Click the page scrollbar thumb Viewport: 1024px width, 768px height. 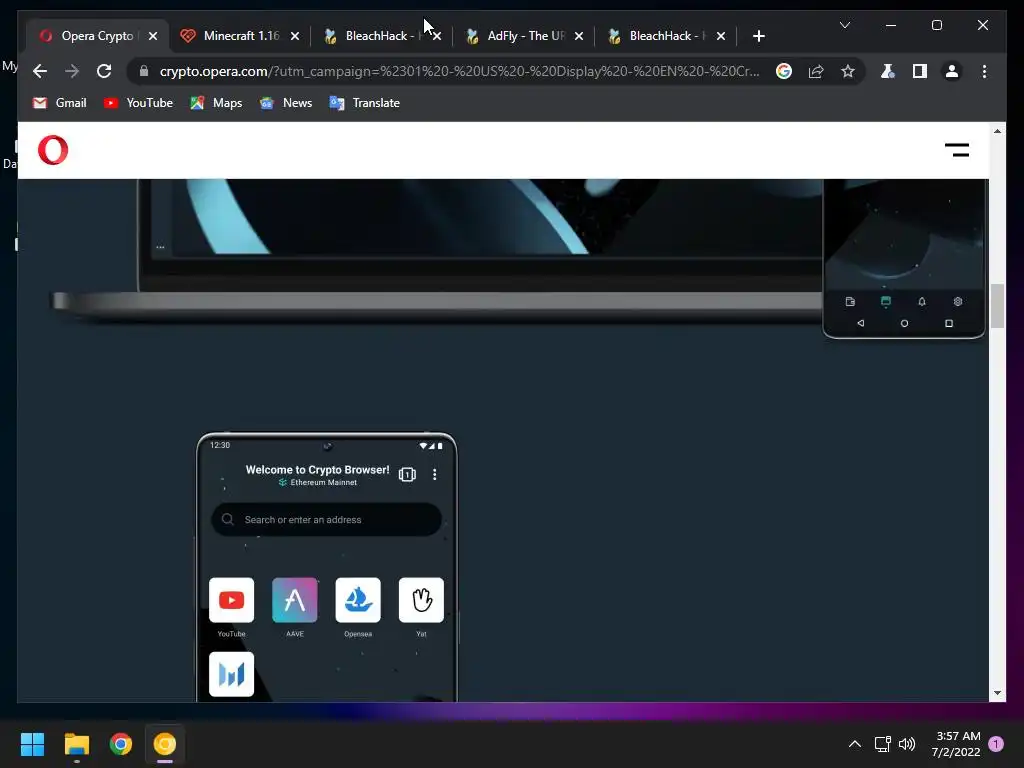[x=997, y=306]
